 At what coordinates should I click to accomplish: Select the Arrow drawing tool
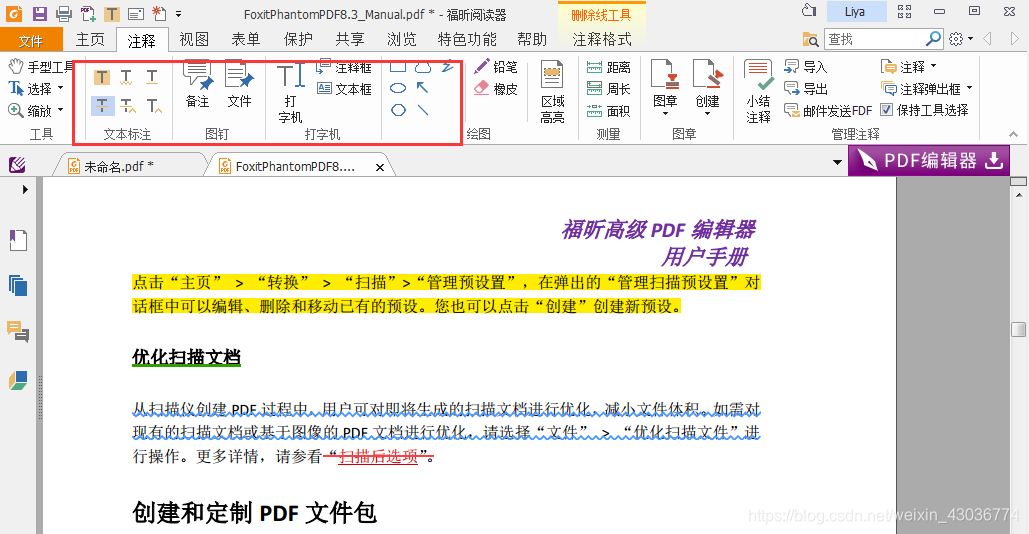423,87
